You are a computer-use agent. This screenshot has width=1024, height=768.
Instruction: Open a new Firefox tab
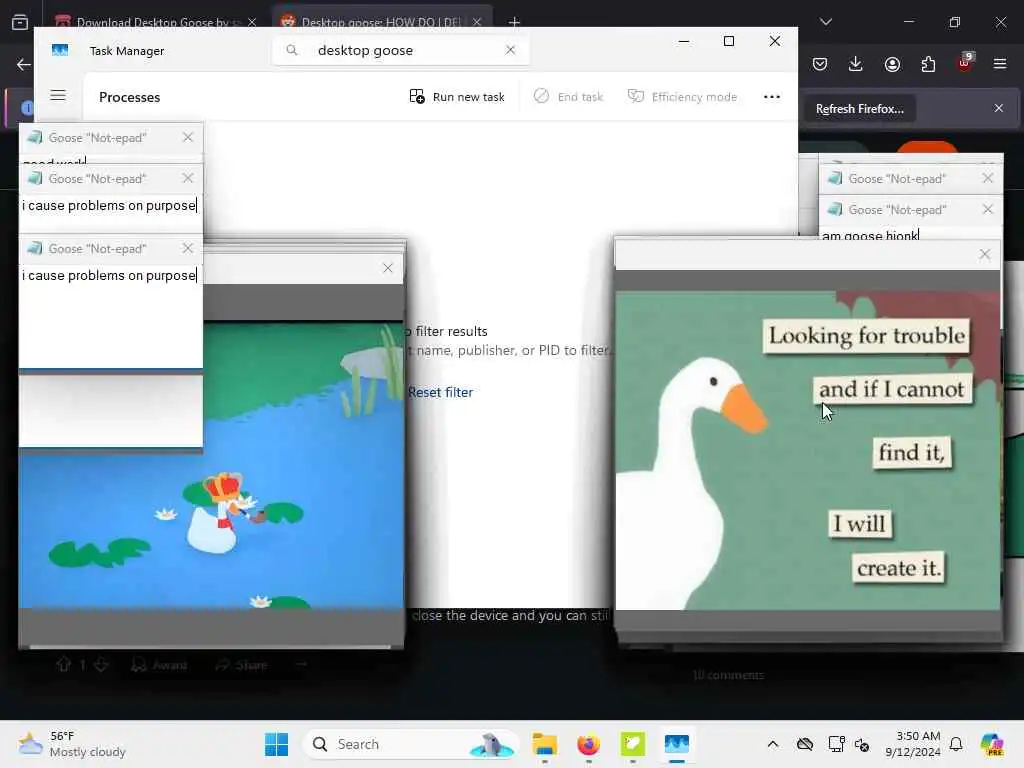[x=515, y=22]
